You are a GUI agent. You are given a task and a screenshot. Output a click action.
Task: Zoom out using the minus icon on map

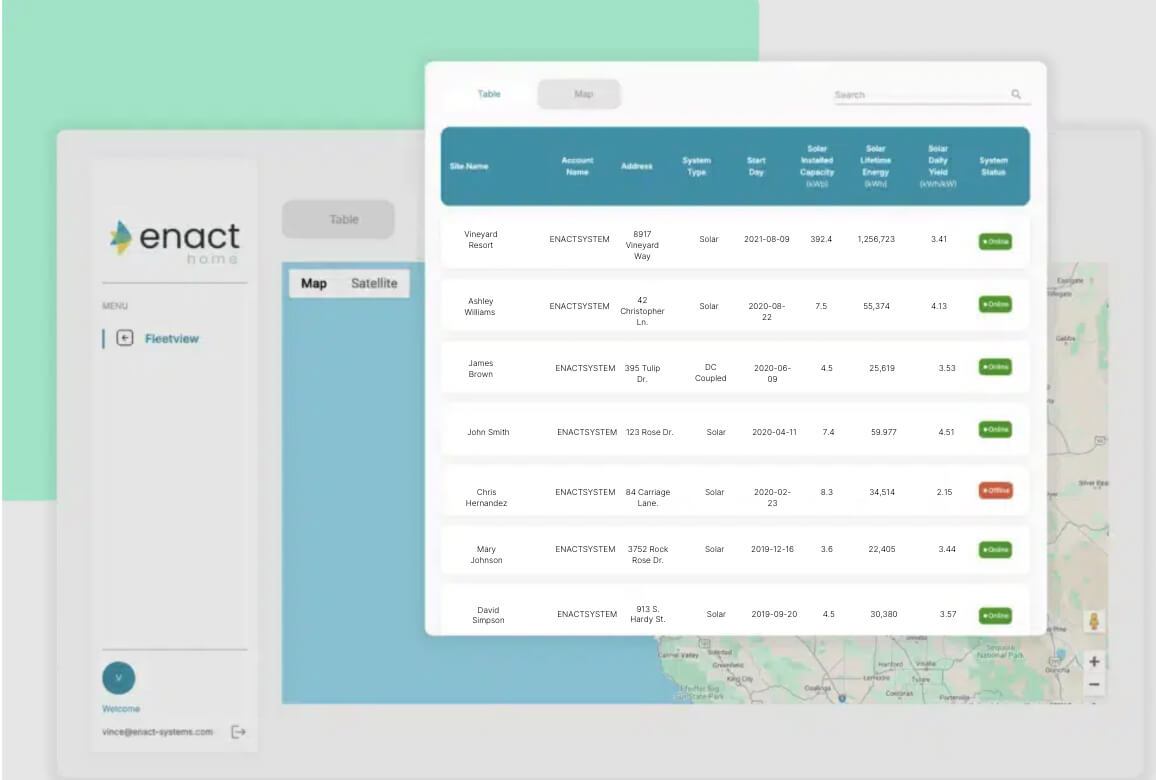pyautogui.click(x=1094, y=685)
